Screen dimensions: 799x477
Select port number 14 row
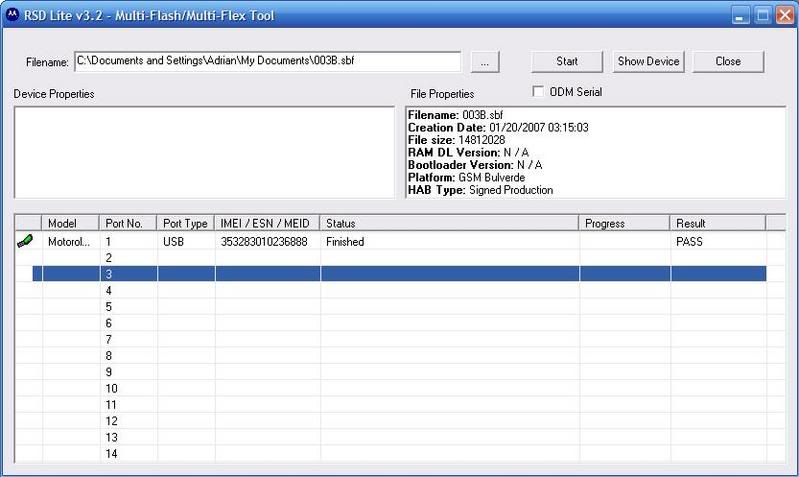(x=400, y=454)
